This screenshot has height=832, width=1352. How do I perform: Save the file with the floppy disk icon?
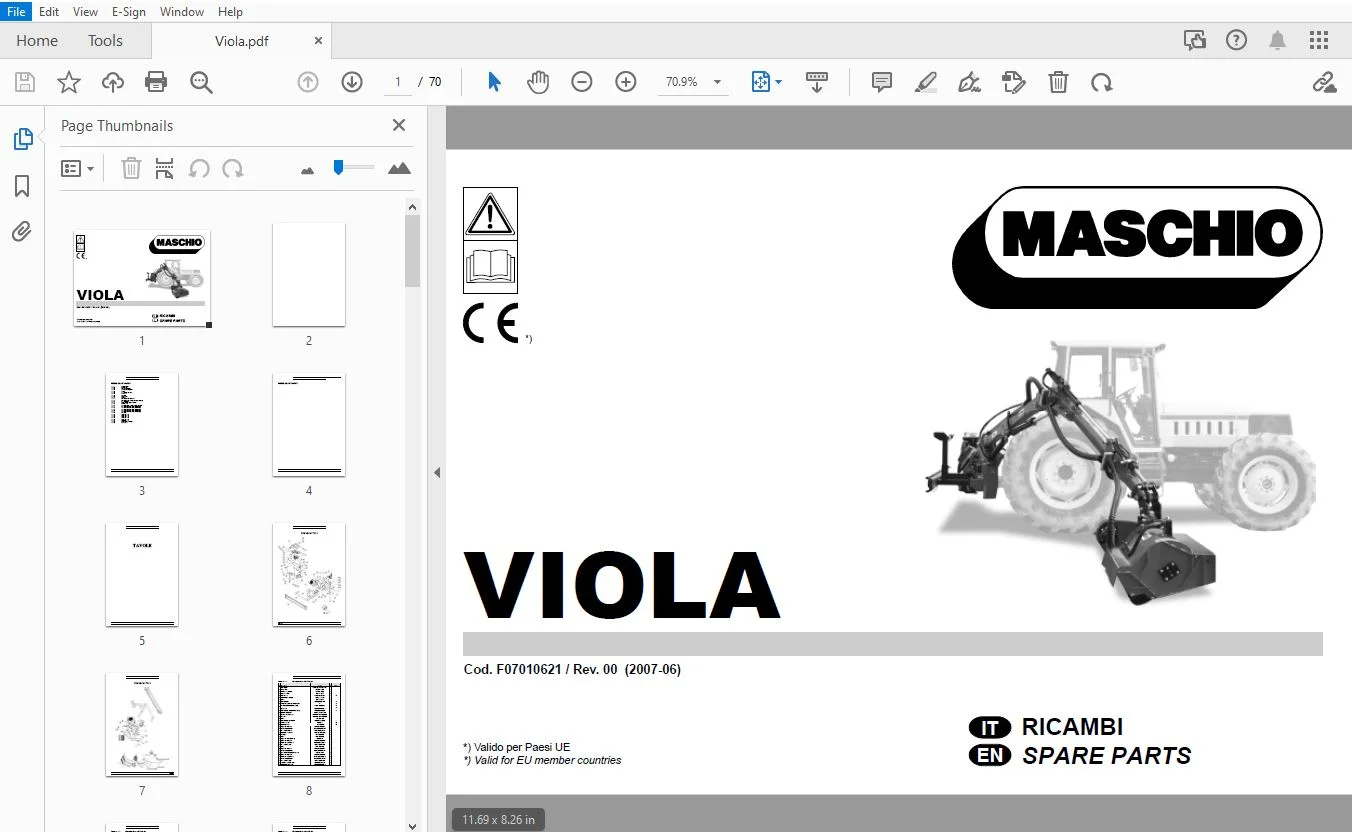24,83
